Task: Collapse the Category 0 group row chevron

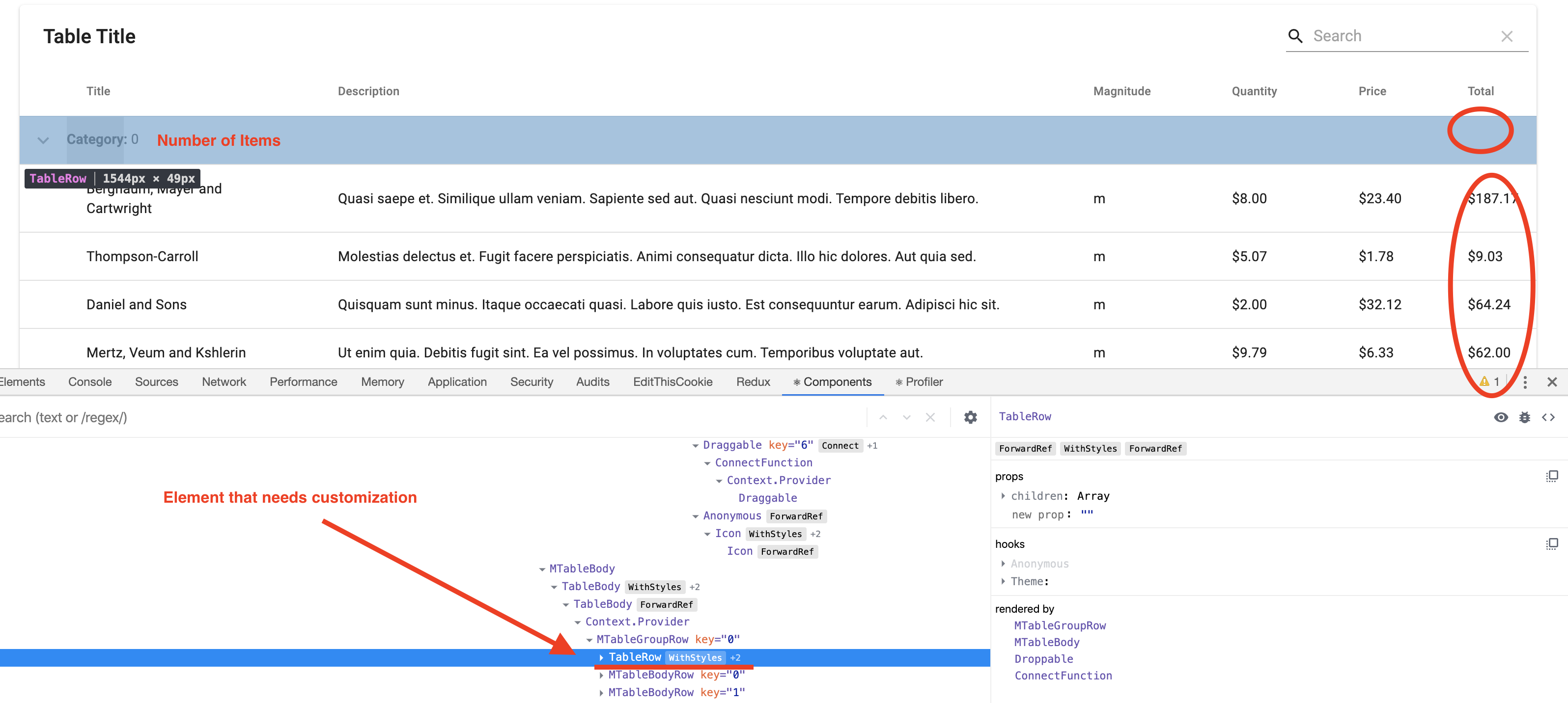Action: coord(43,139)
